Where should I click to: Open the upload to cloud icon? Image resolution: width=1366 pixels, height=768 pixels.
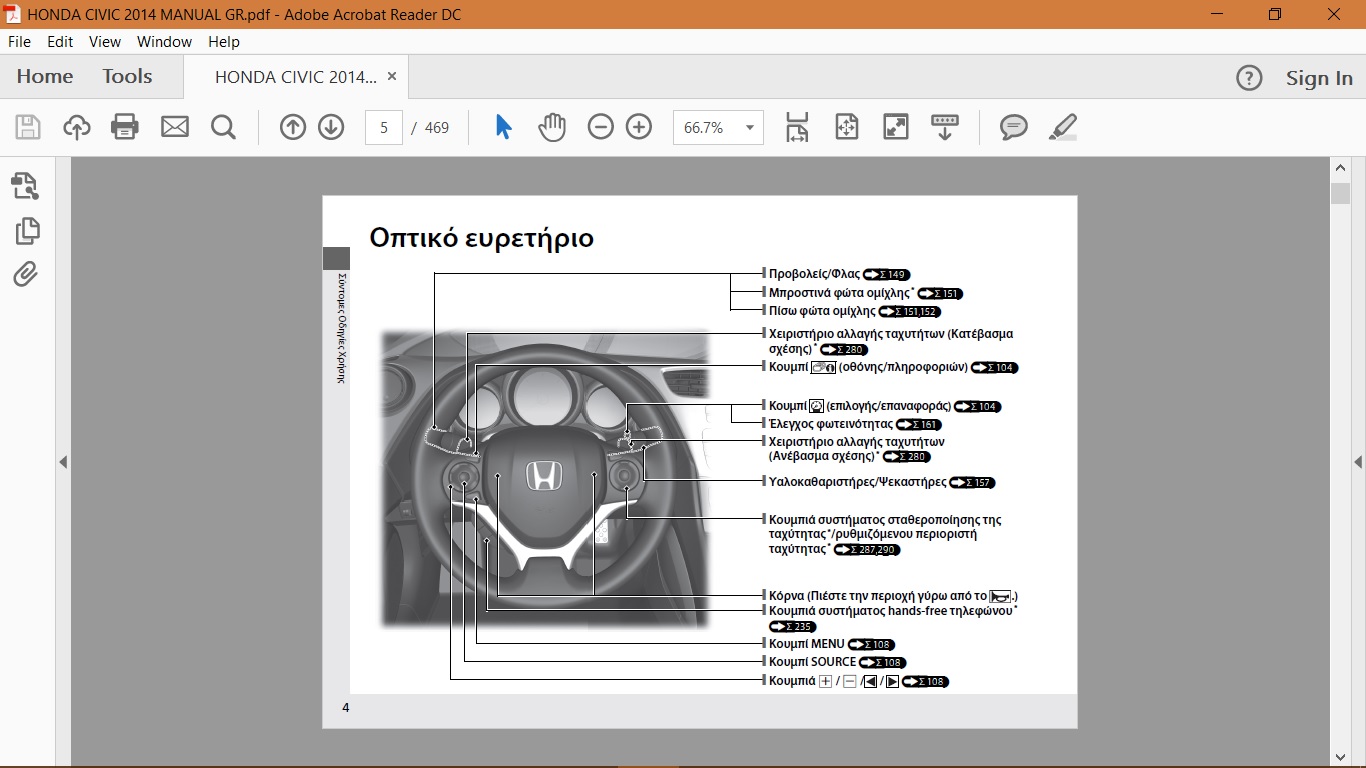click(76, 127)
